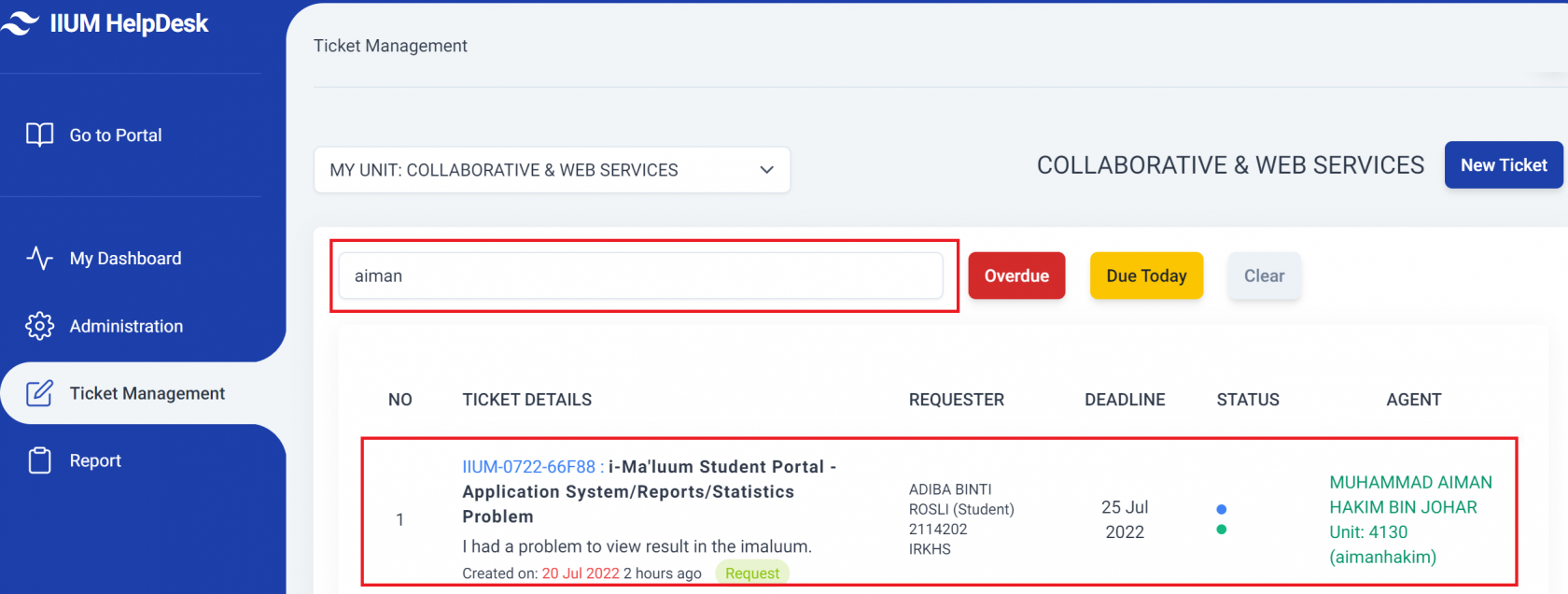Click agent username (aimanhakim)
Screen dimensions: 1568x594
click(x=1382, y=558)
